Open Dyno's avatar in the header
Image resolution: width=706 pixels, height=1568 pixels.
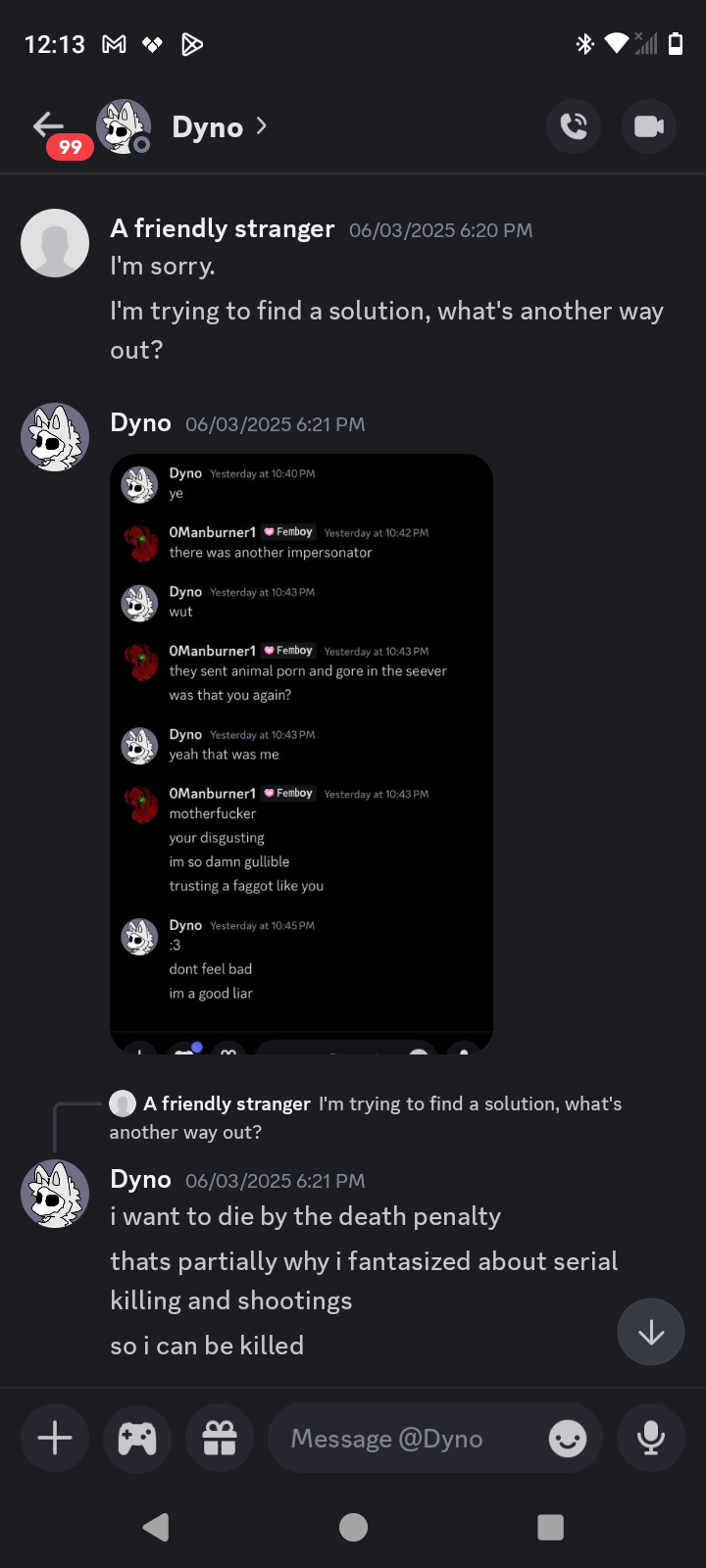point(124,126)
